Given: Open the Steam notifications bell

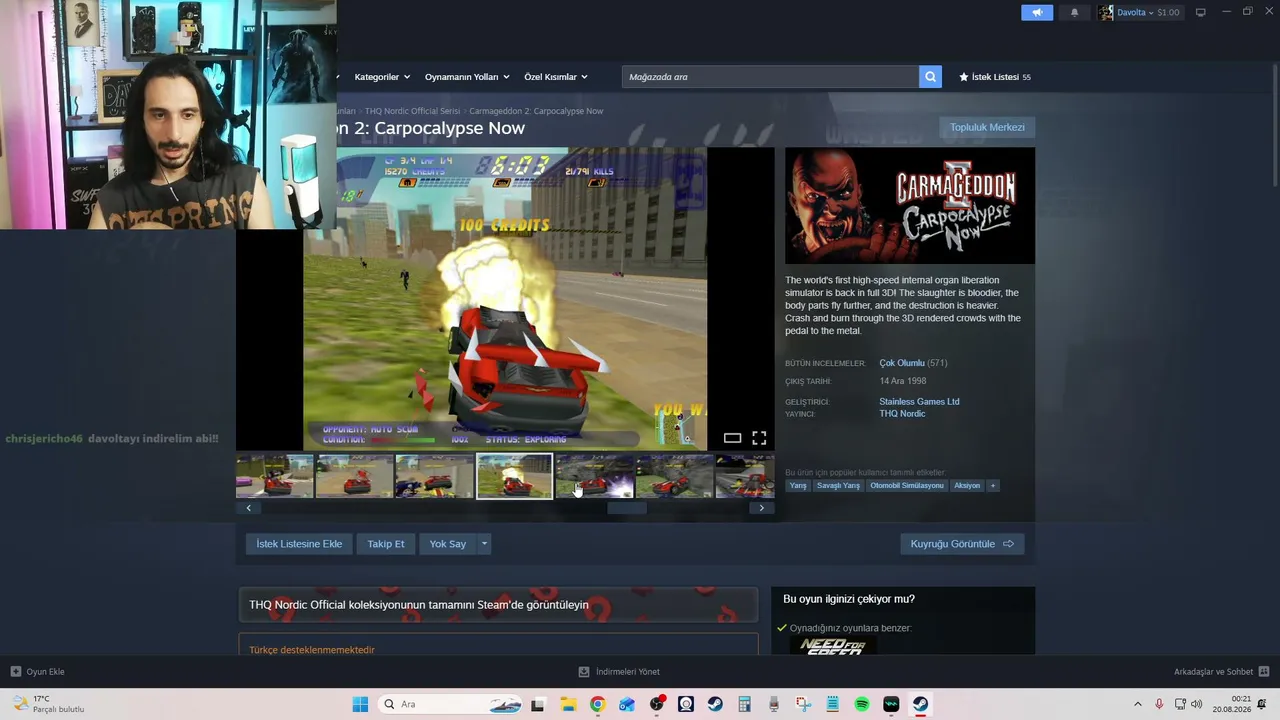Looking at the screenshot, I should click(x=1075, y=13).
